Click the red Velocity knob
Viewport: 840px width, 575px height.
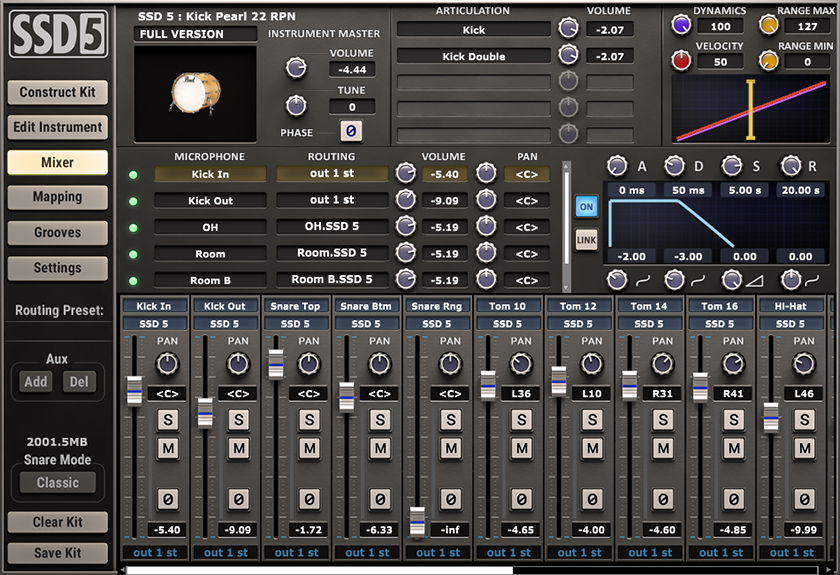pos(682,60)
